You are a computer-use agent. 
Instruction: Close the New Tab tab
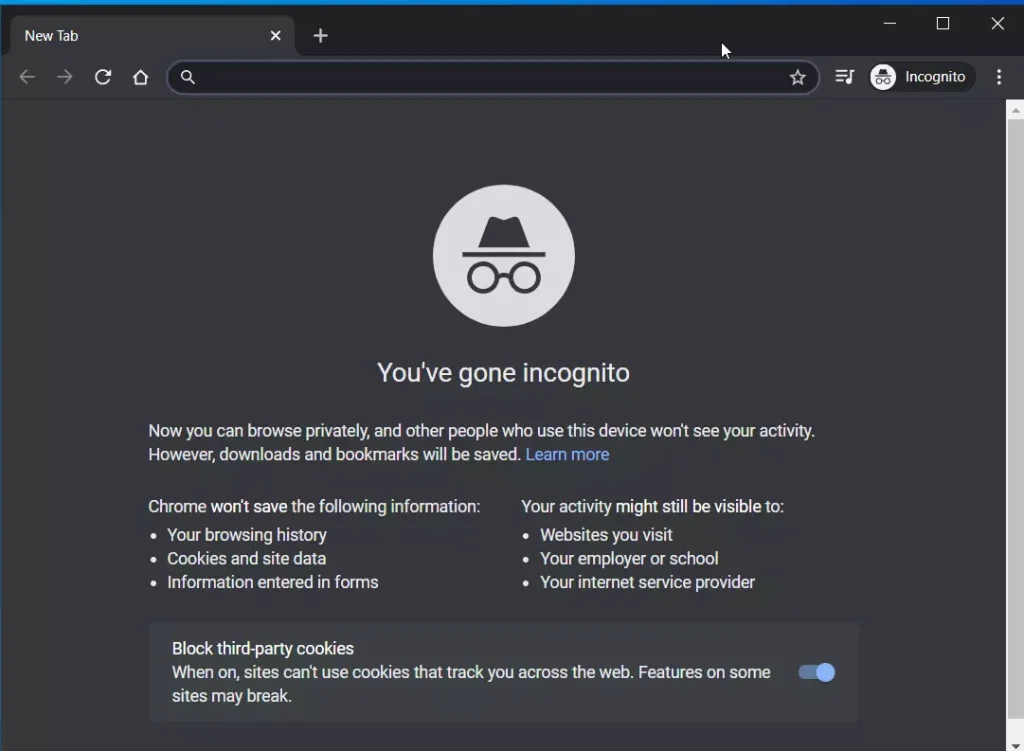276,36
